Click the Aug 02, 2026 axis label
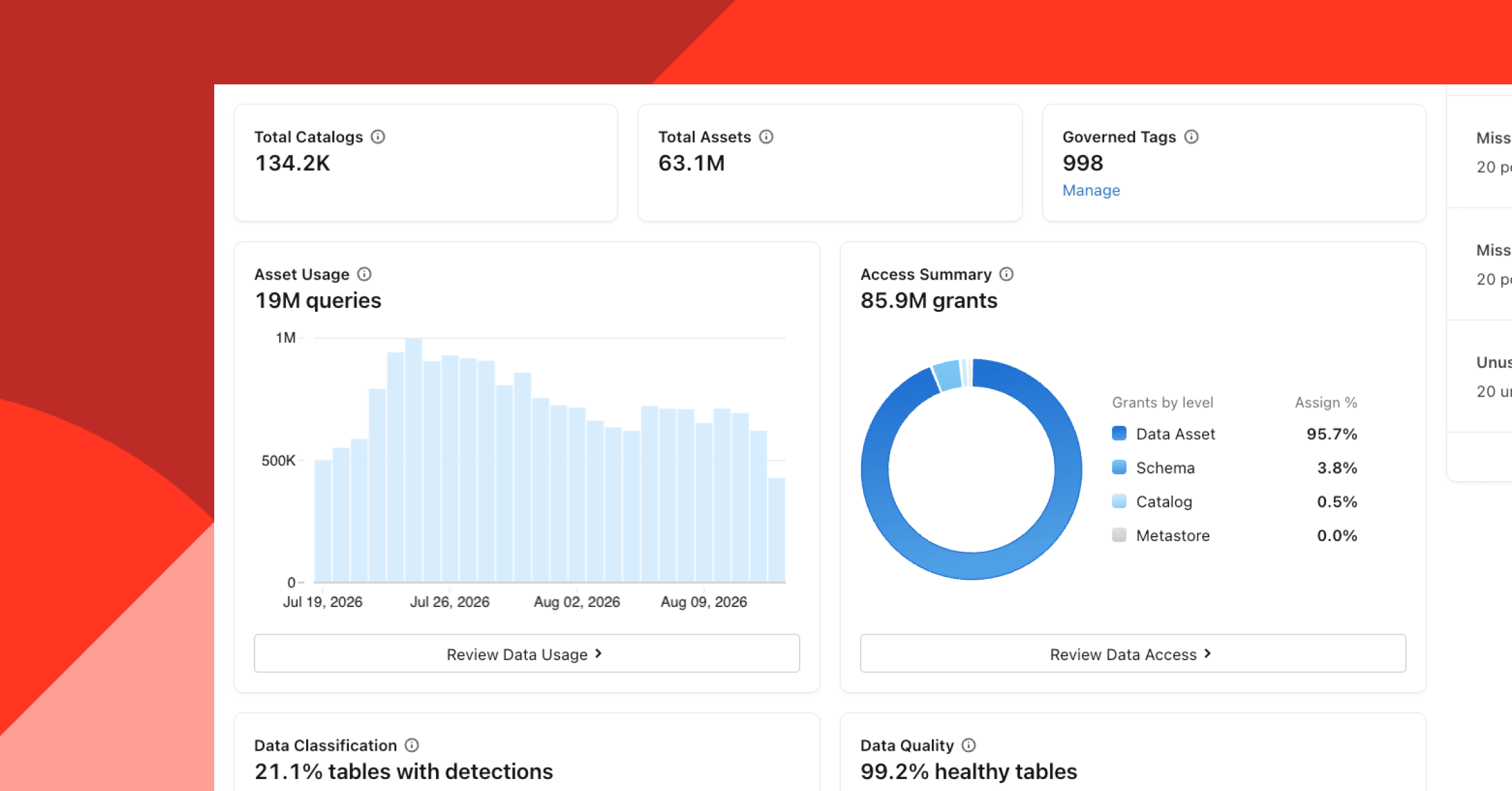Image resolution: width=1512 pixels, height=791 pixels. click(577, 602)
